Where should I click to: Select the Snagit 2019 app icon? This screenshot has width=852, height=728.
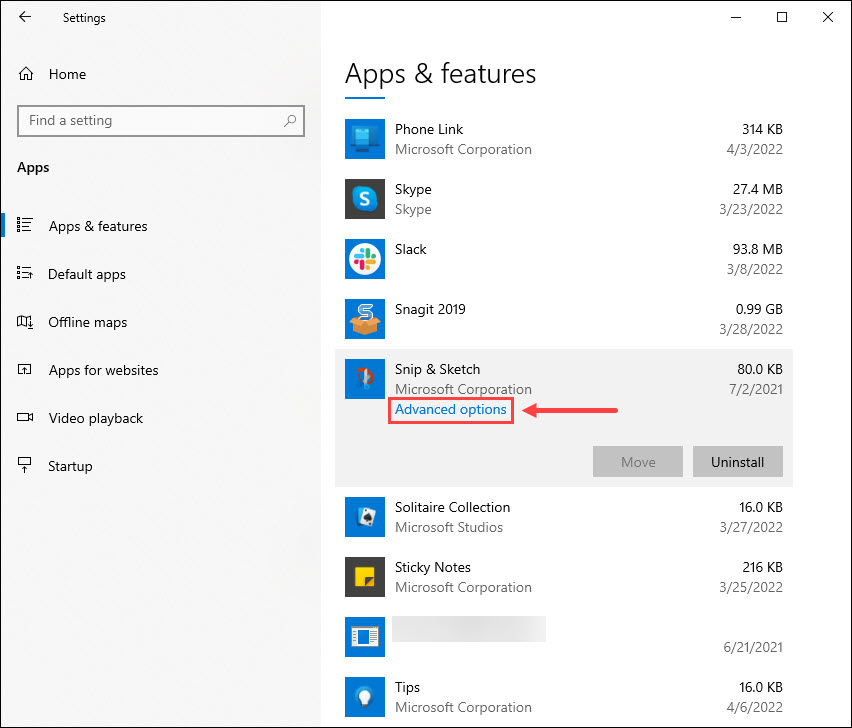click(x=364, y=319)
